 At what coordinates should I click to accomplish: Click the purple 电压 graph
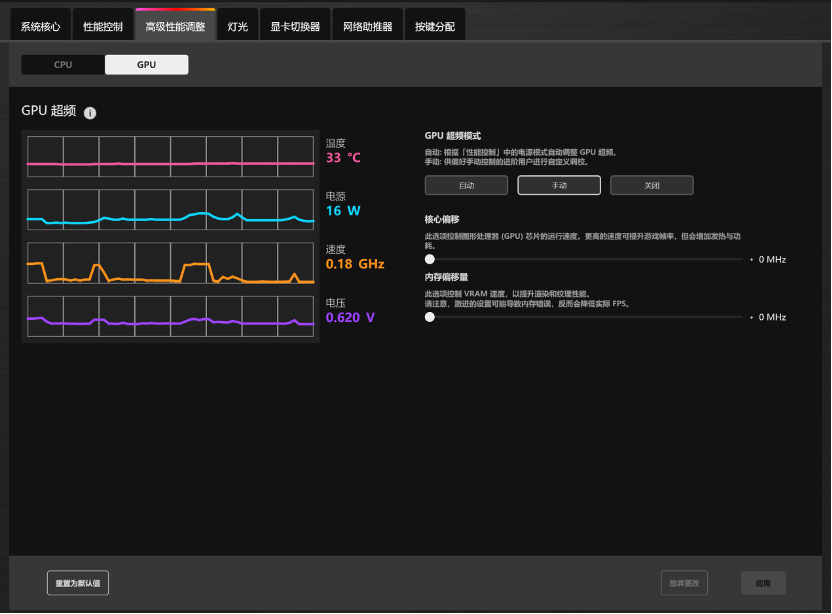pos(170,316)
